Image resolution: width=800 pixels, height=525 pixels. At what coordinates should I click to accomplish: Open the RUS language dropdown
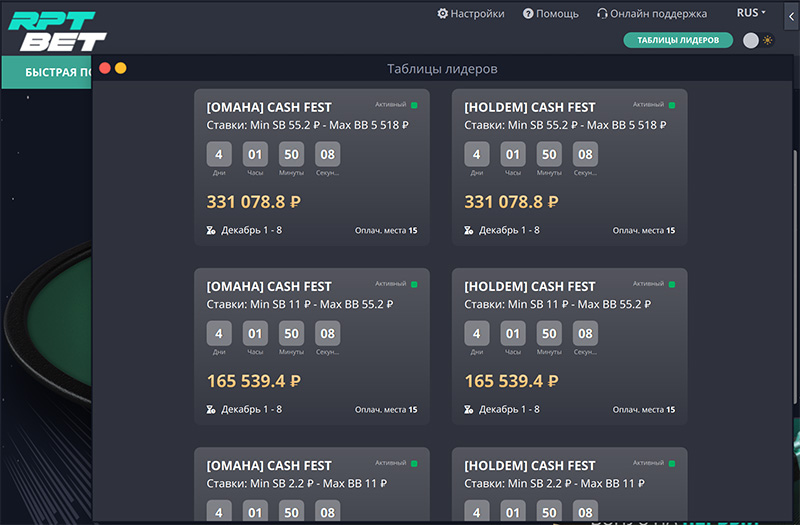751,14
